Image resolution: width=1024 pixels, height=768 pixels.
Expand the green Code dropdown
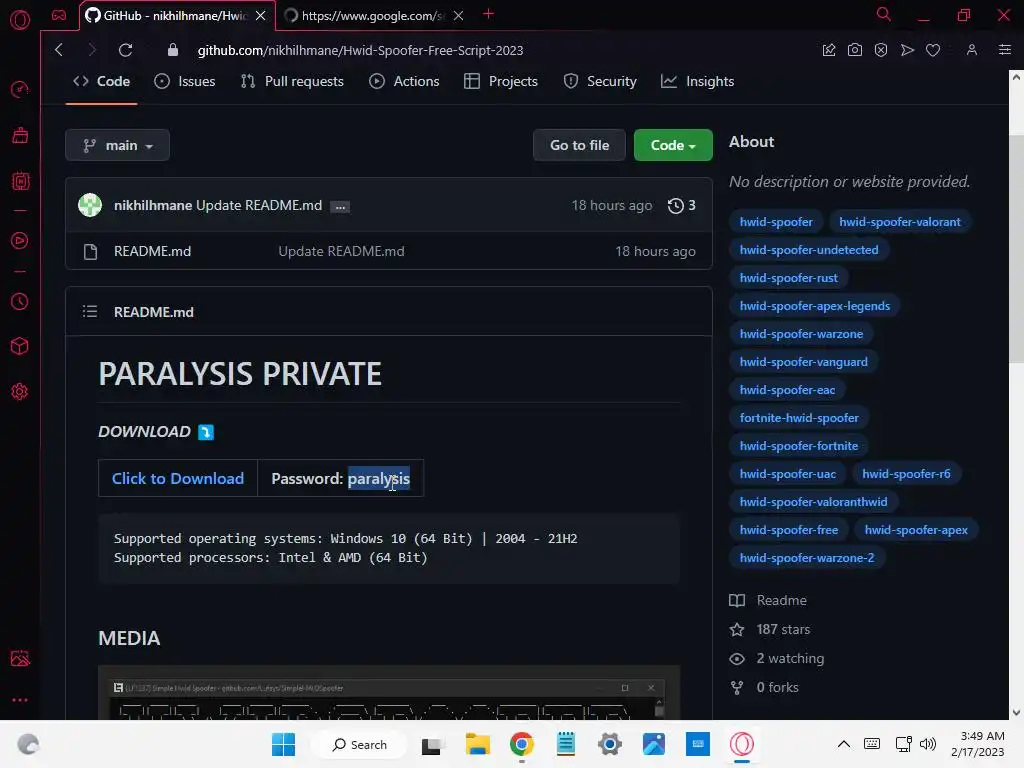click(673, 145)
